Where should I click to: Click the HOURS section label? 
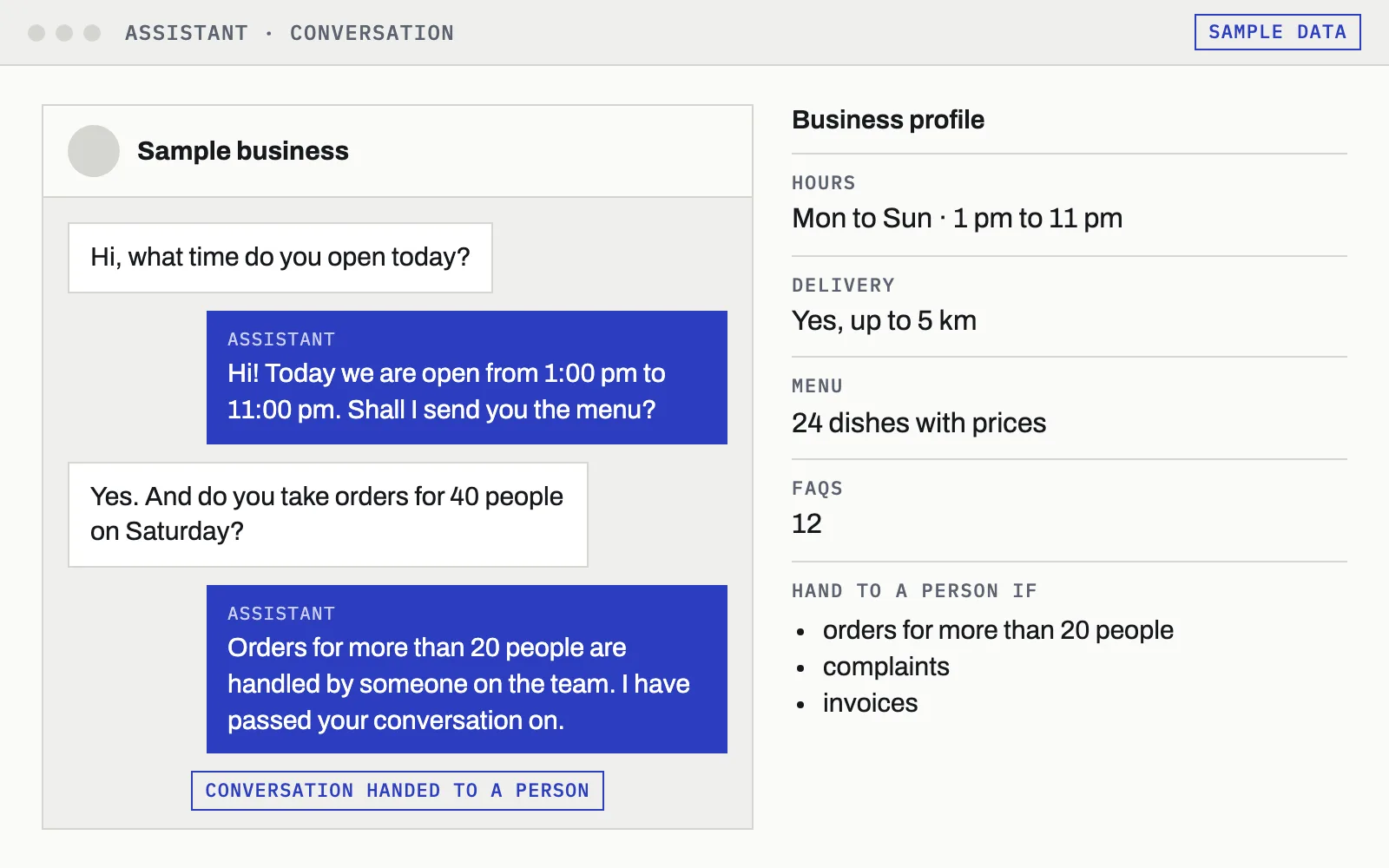824,183
